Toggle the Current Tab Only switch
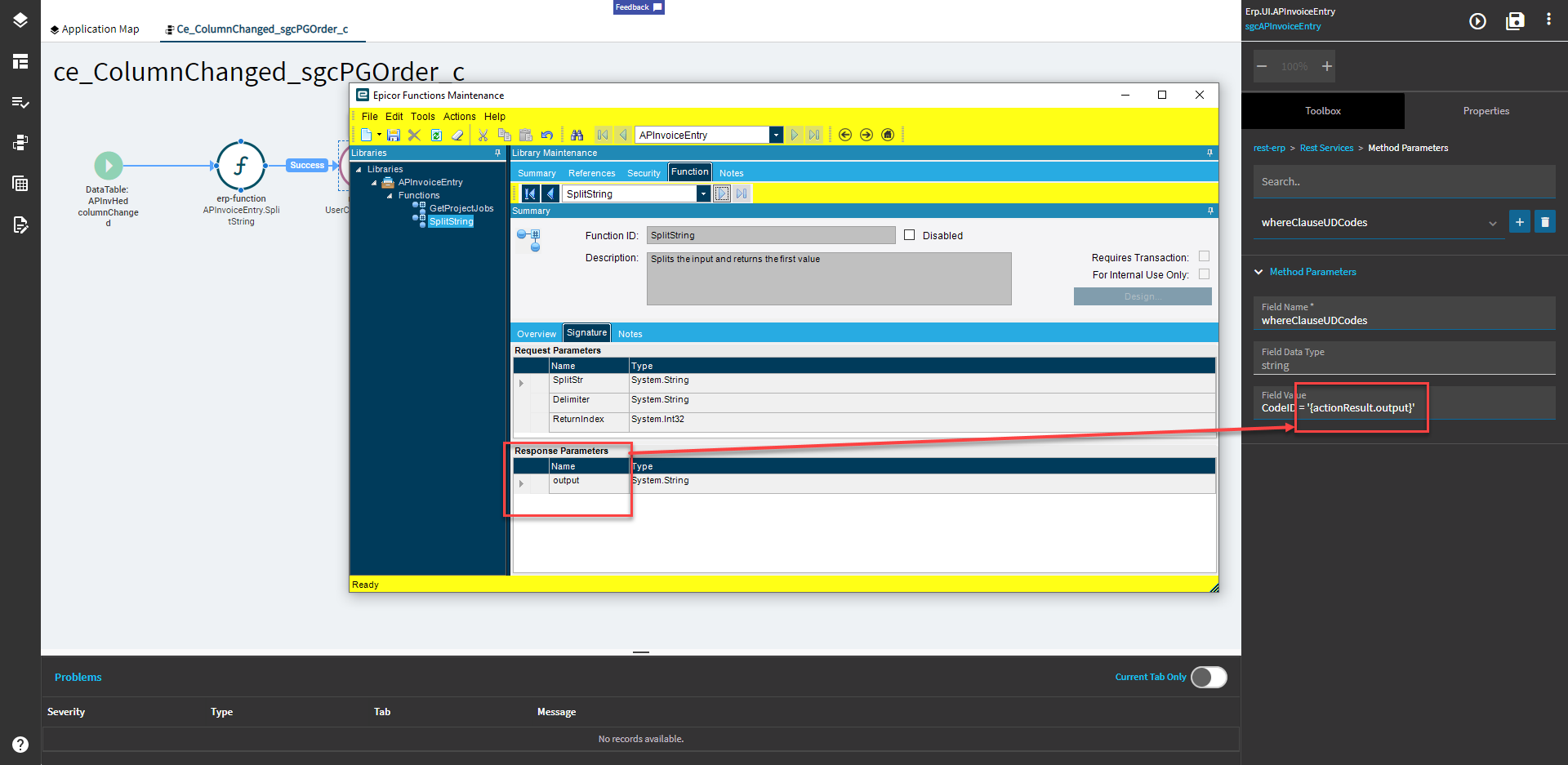Image resolution: width=1568 pixels, height=765 pixels. [1209, 677]
